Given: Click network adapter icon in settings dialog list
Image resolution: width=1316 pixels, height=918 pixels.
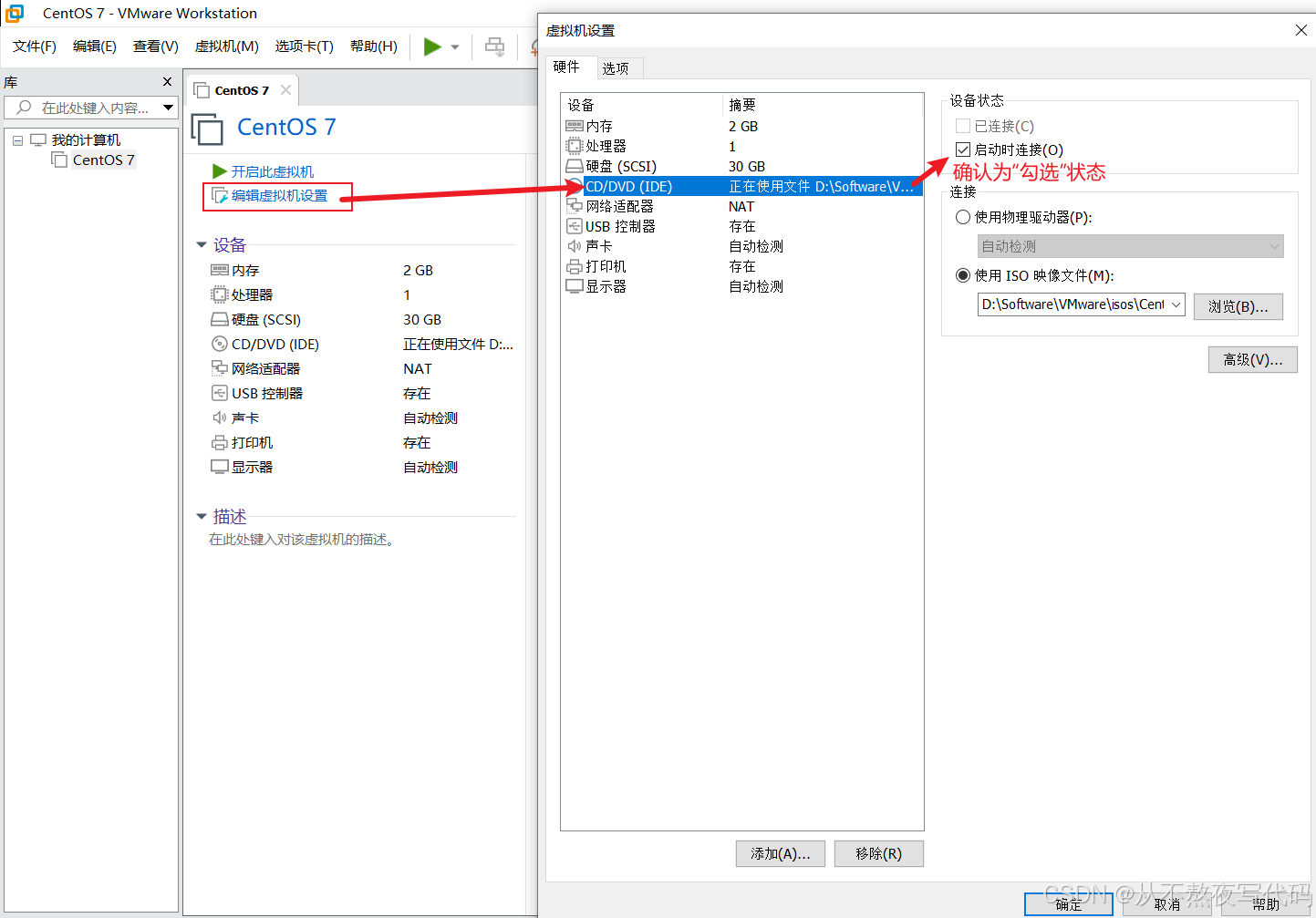Looking at the screenshot, I should 574,206.
